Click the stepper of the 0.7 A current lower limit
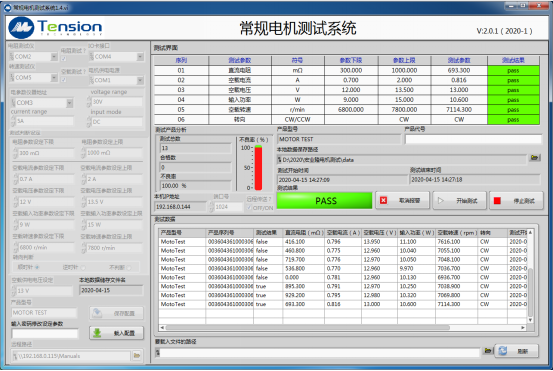Screen dimensions: 553x371 tap(16, 179)
